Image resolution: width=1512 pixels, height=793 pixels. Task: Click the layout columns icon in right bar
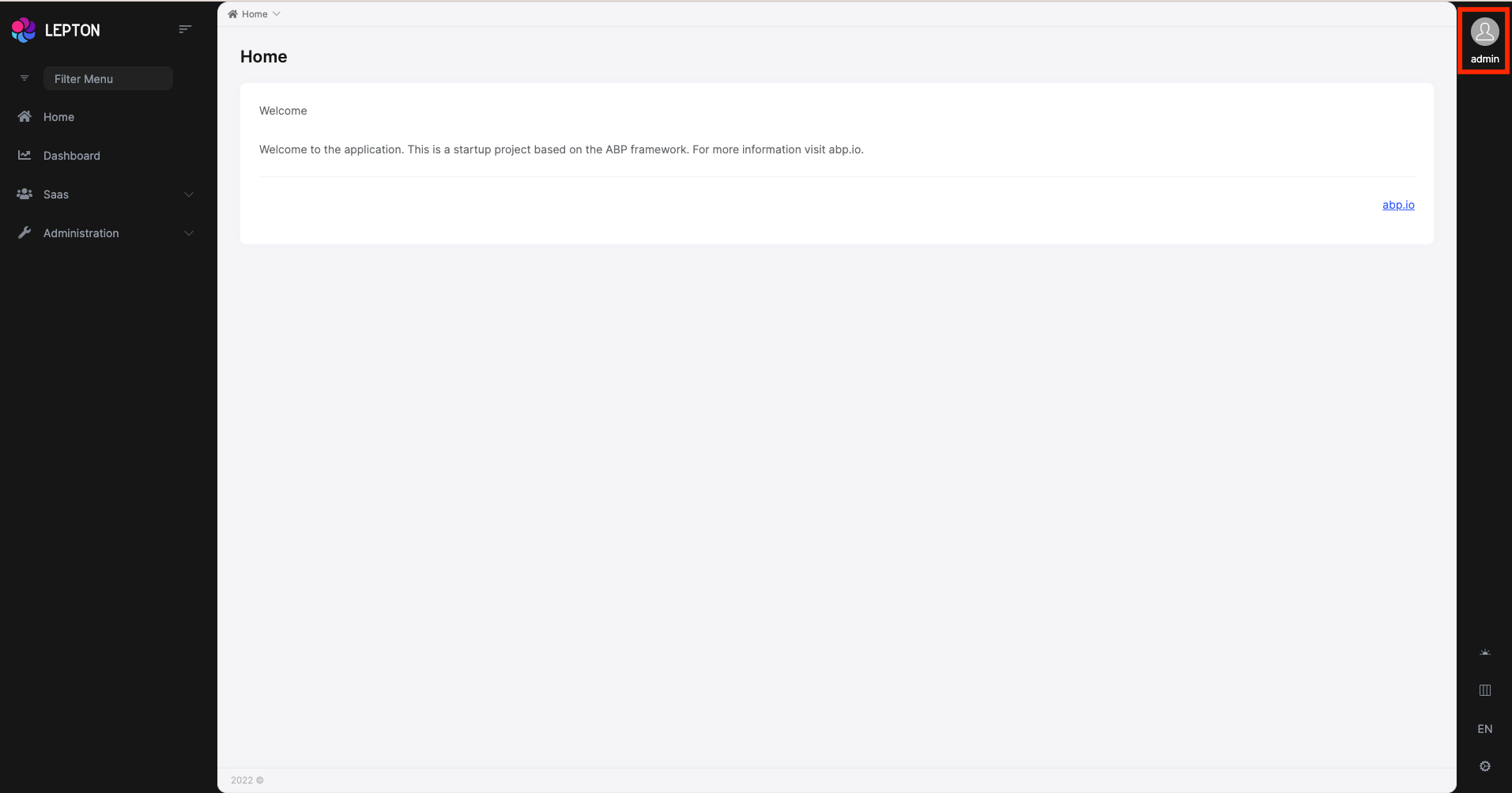[1485, 690]
